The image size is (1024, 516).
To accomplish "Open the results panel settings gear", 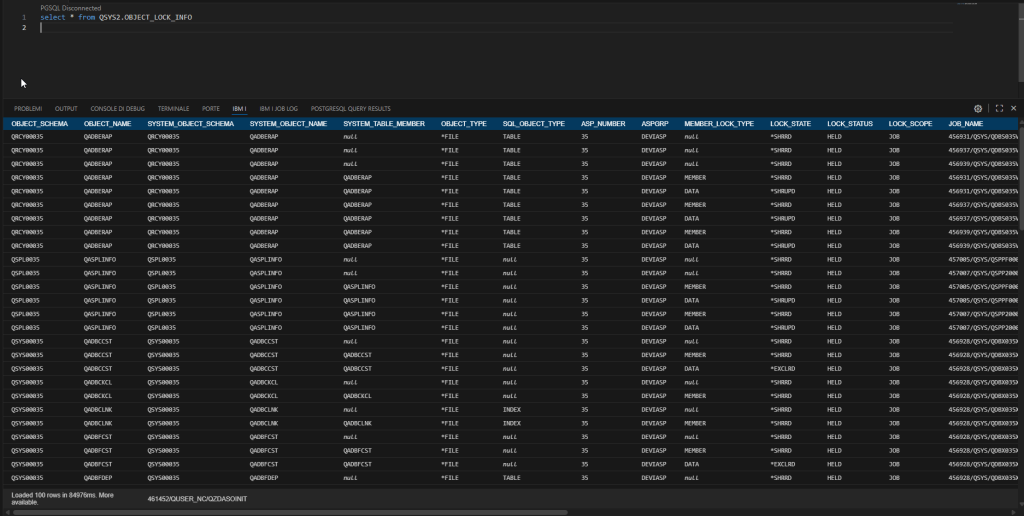I will [978, 108].
